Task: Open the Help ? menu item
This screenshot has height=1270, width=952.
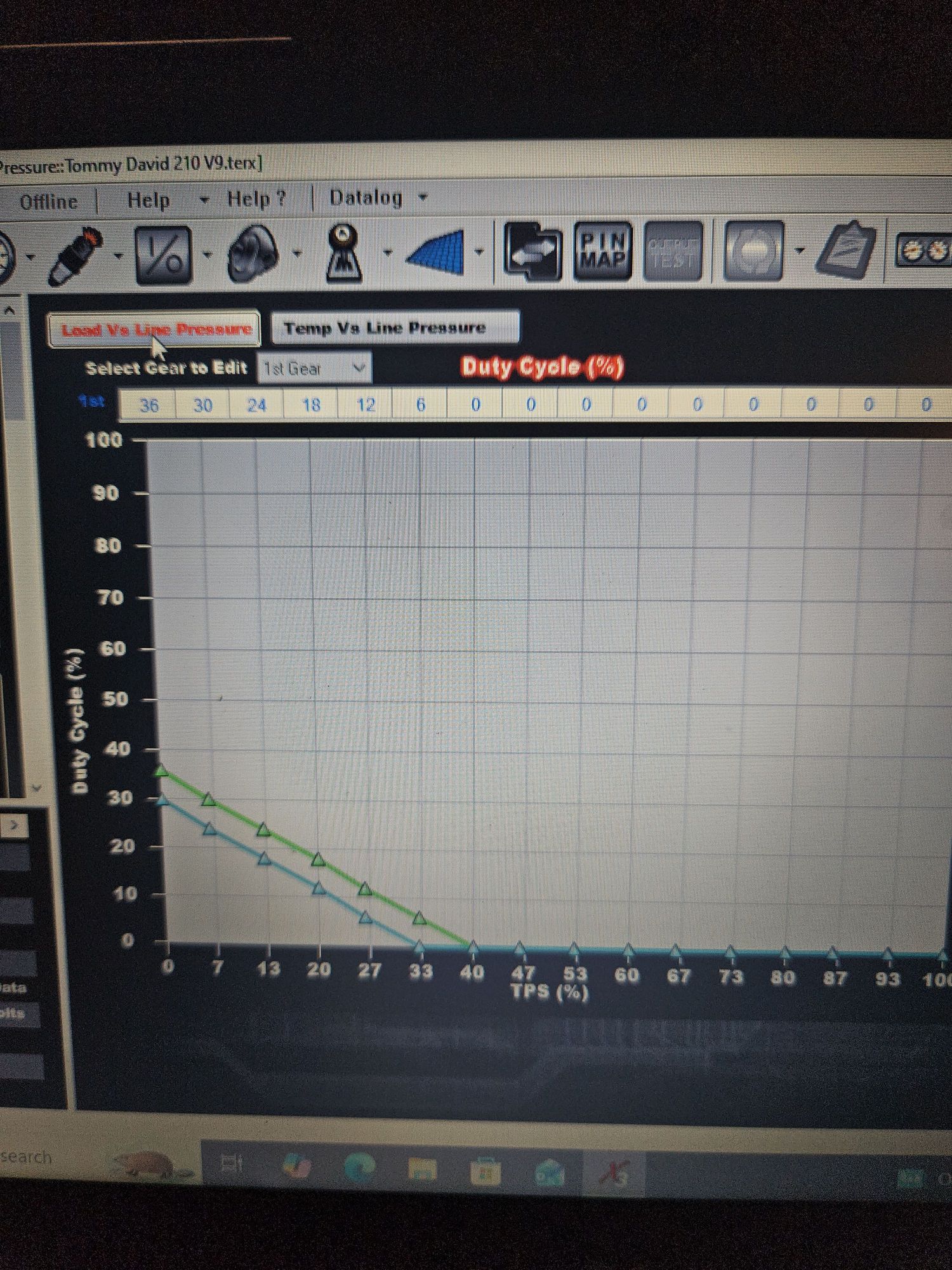Action: (256, 199)
